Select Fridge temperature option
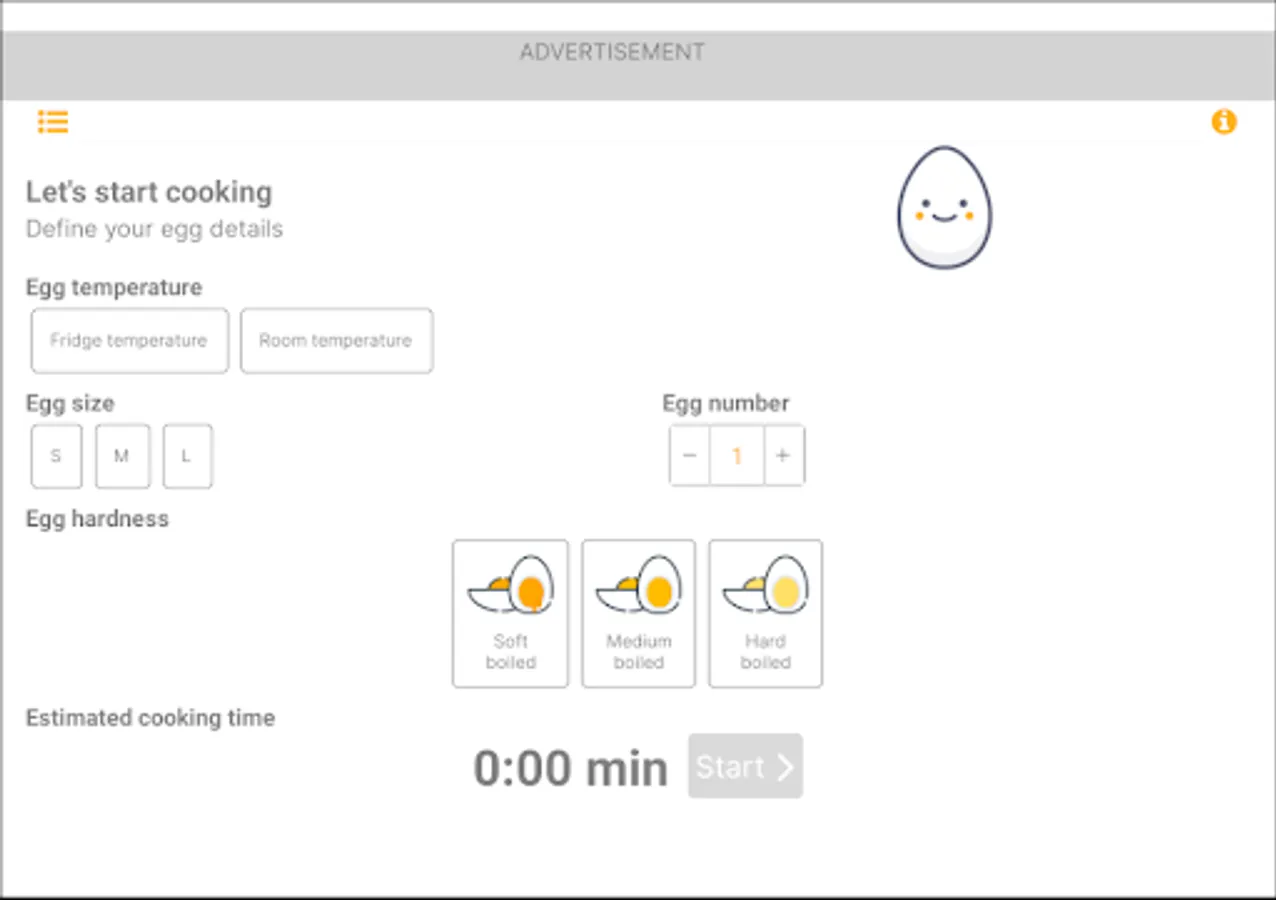 point(129,341)
